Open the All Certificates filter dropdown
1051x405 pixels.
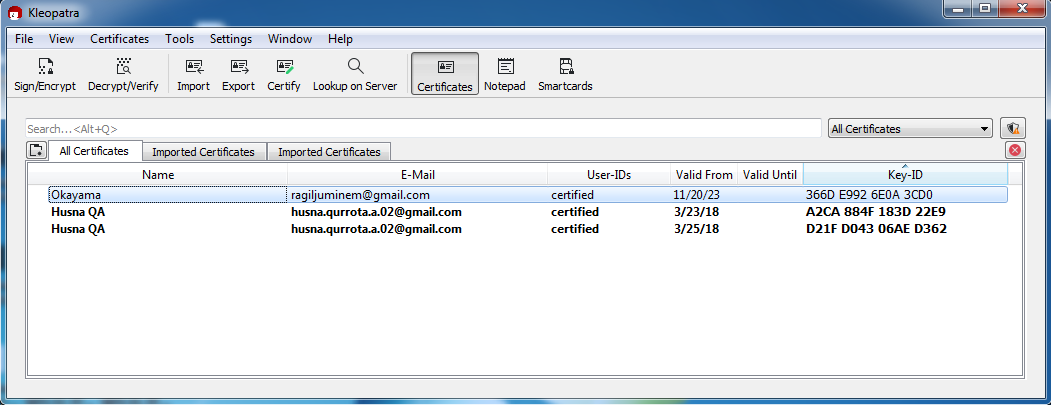click(x=910, y=129)
